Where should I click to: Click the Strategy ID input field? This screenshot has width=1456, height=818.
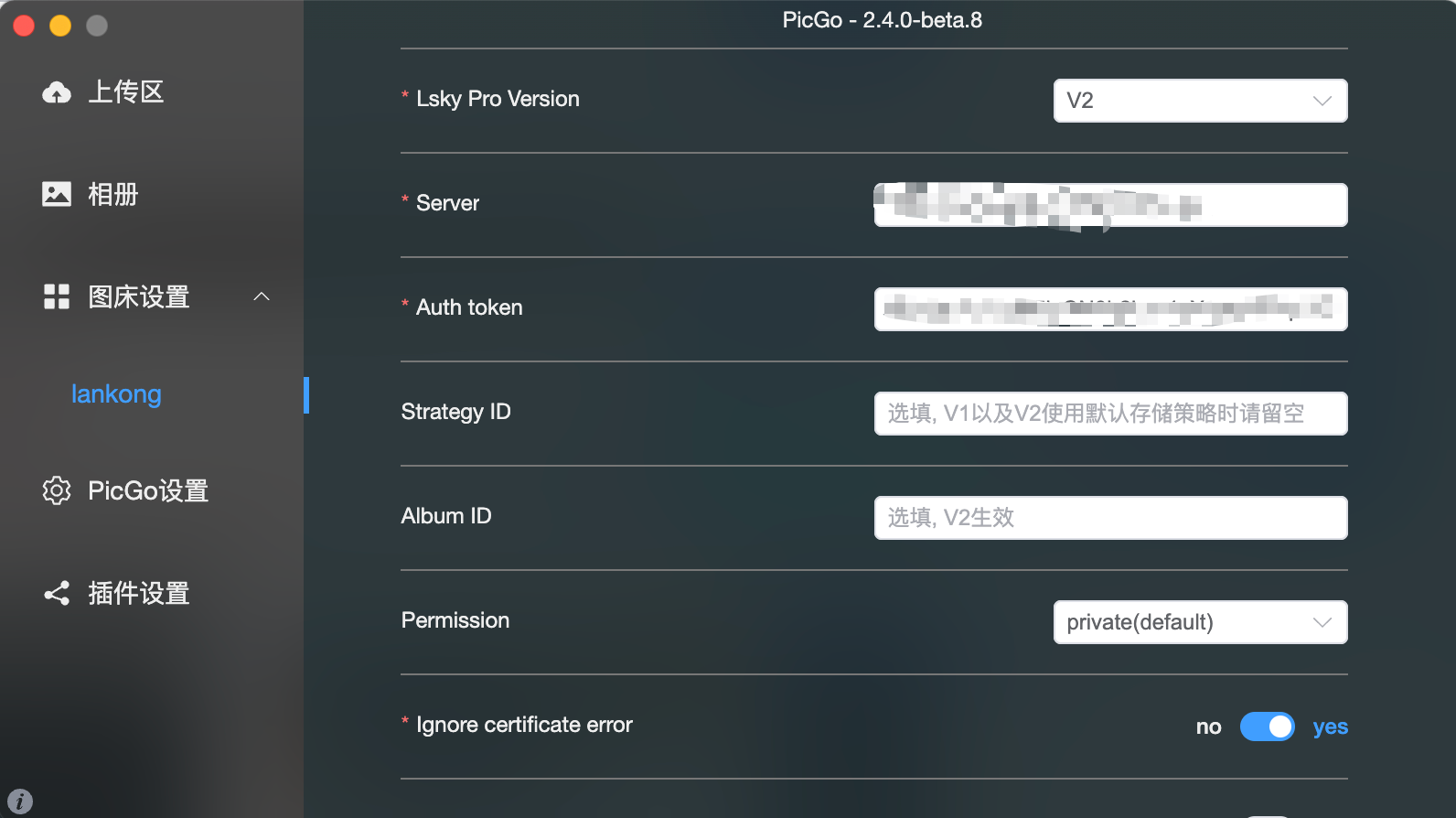pyautogui.click(x=1110, y=414)
